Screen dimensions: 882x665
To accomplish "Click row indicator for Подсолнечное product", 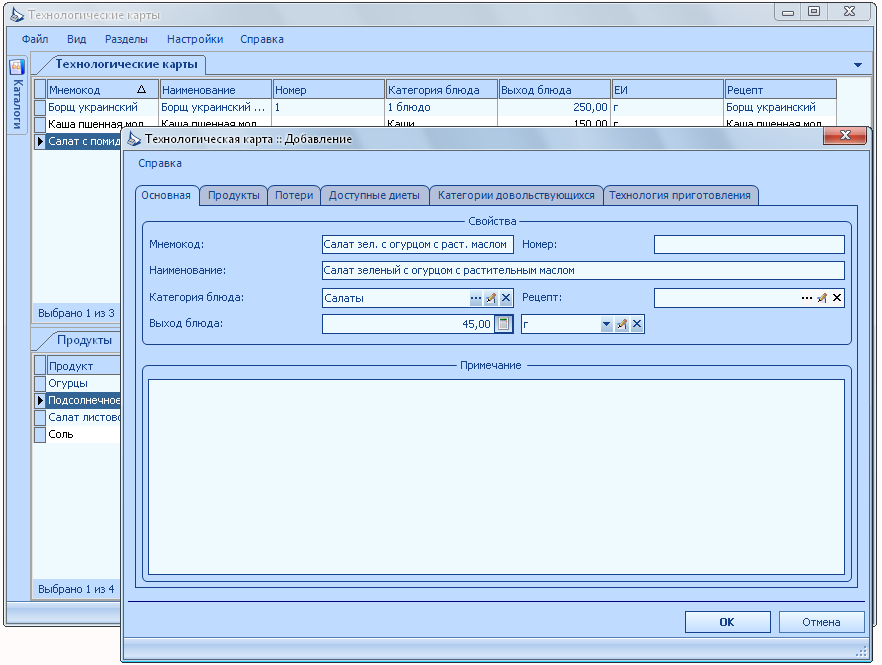I will (40, 401).
